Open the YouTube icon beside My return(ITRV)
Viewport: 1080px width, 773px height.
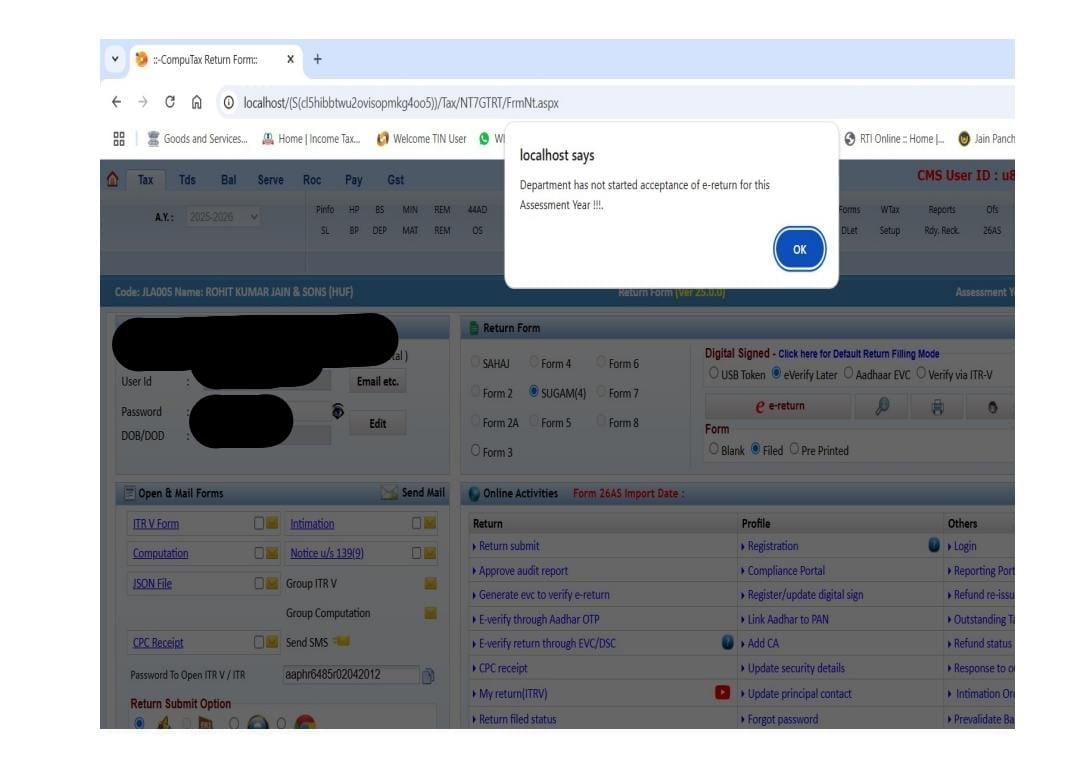722,692
